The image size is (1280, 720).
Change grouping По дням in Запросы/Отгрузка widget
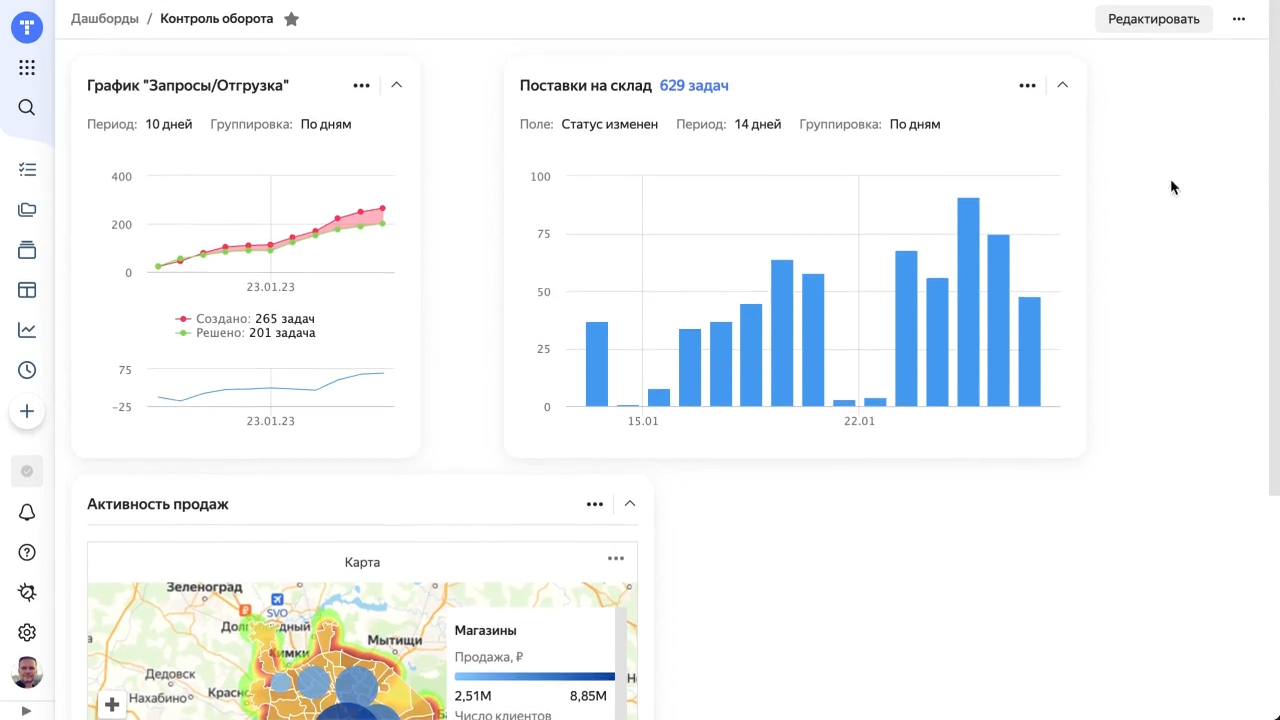coord(326,124)
